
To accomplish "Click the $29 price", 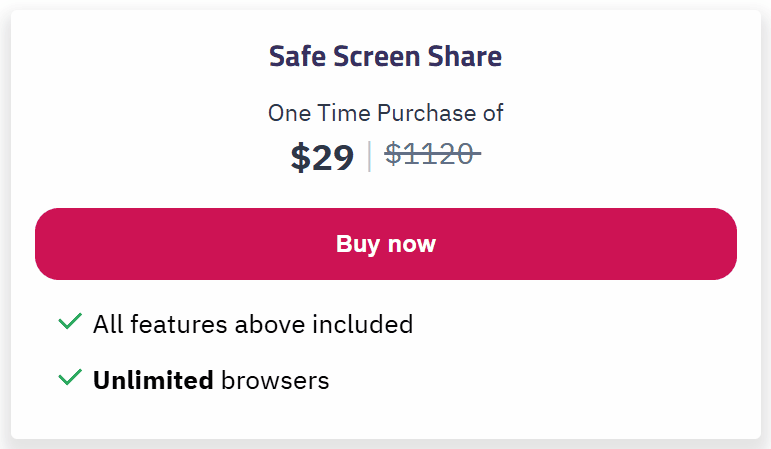I will tap(322, 157).
